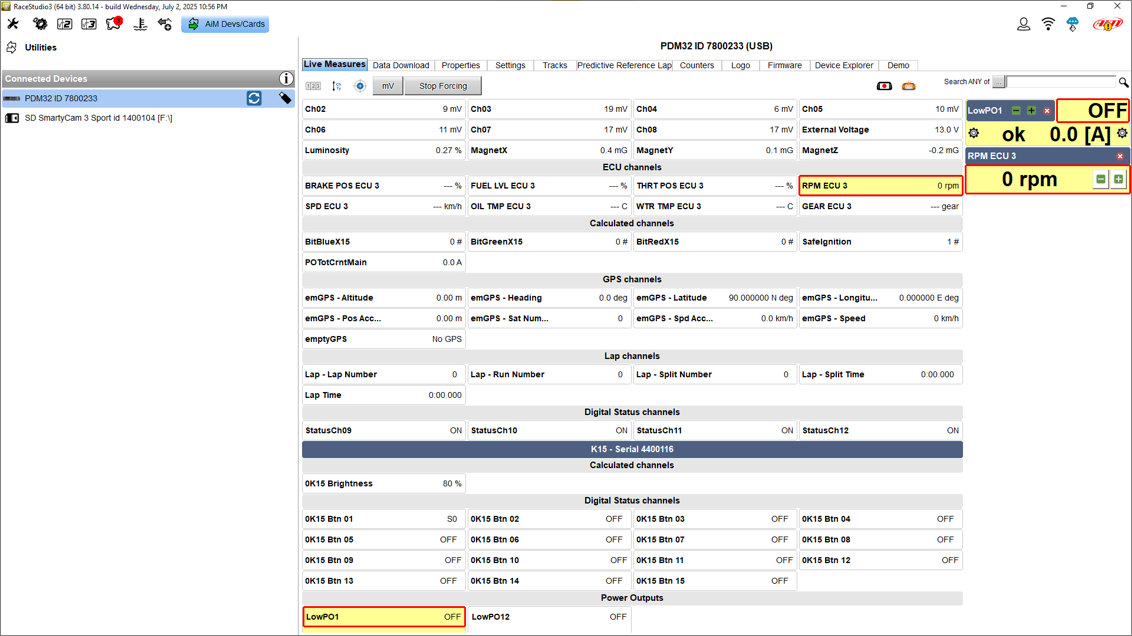1132x636 pixels.
Task: Toggle LowPO1 power output row
Action: tap(384, 617)
